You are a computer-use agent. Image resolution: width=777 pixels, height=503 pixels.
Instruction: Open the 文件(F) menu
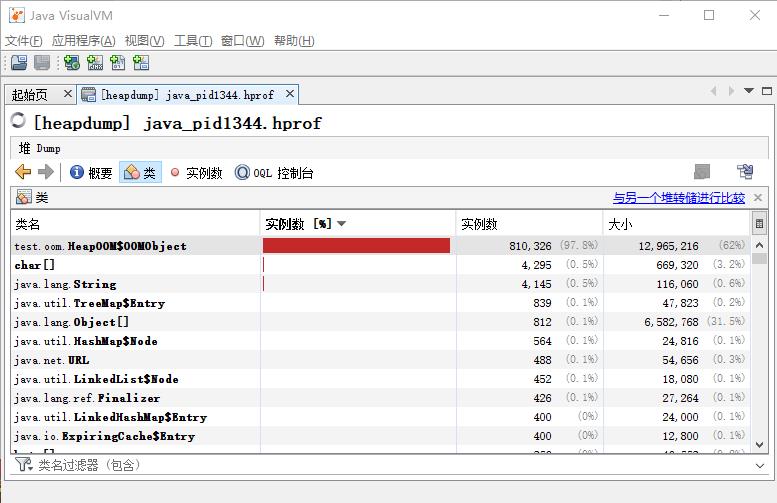pyautogui.click(x=24, y=41)
